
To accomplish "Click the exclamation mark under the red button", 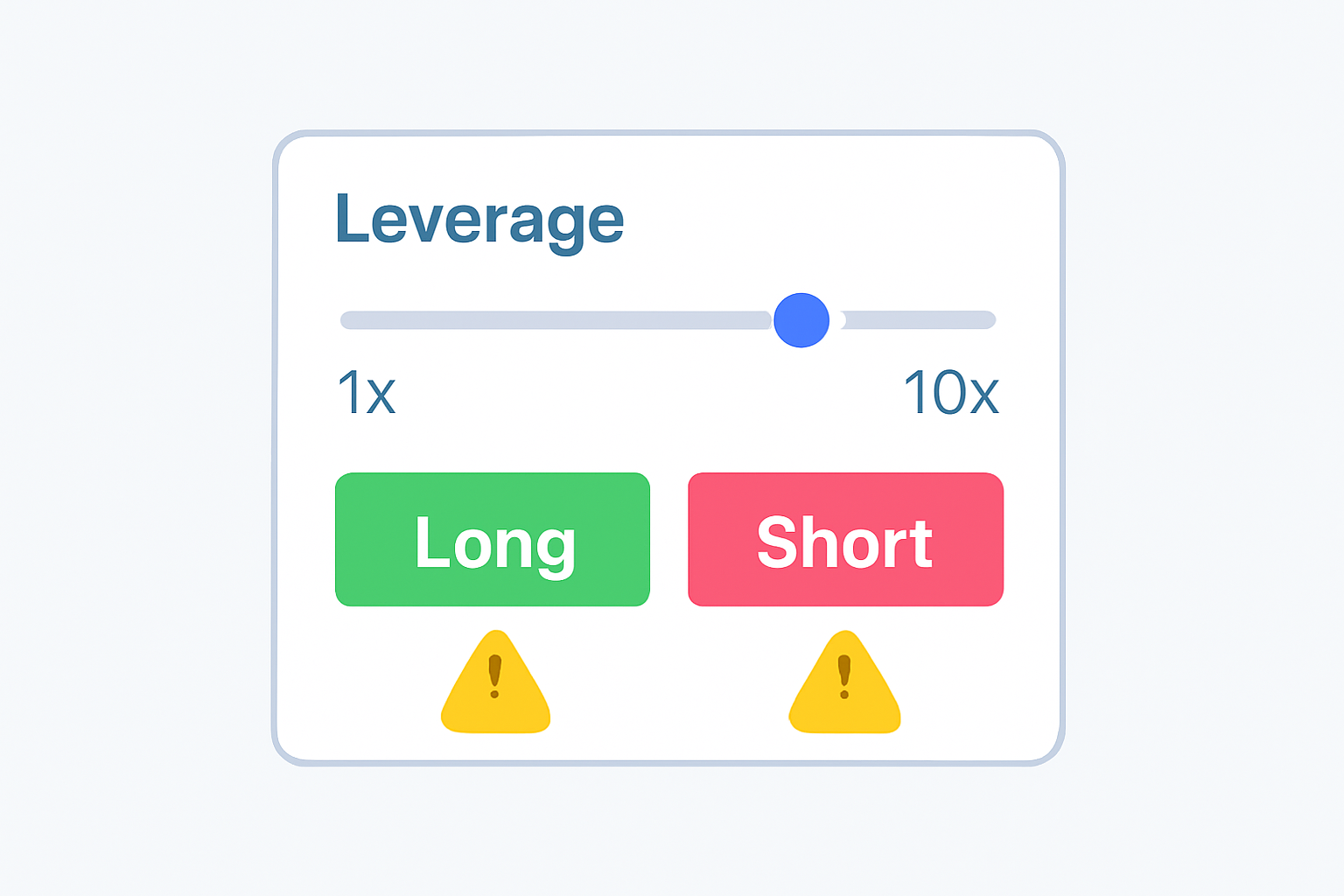I will click(844, 675).
